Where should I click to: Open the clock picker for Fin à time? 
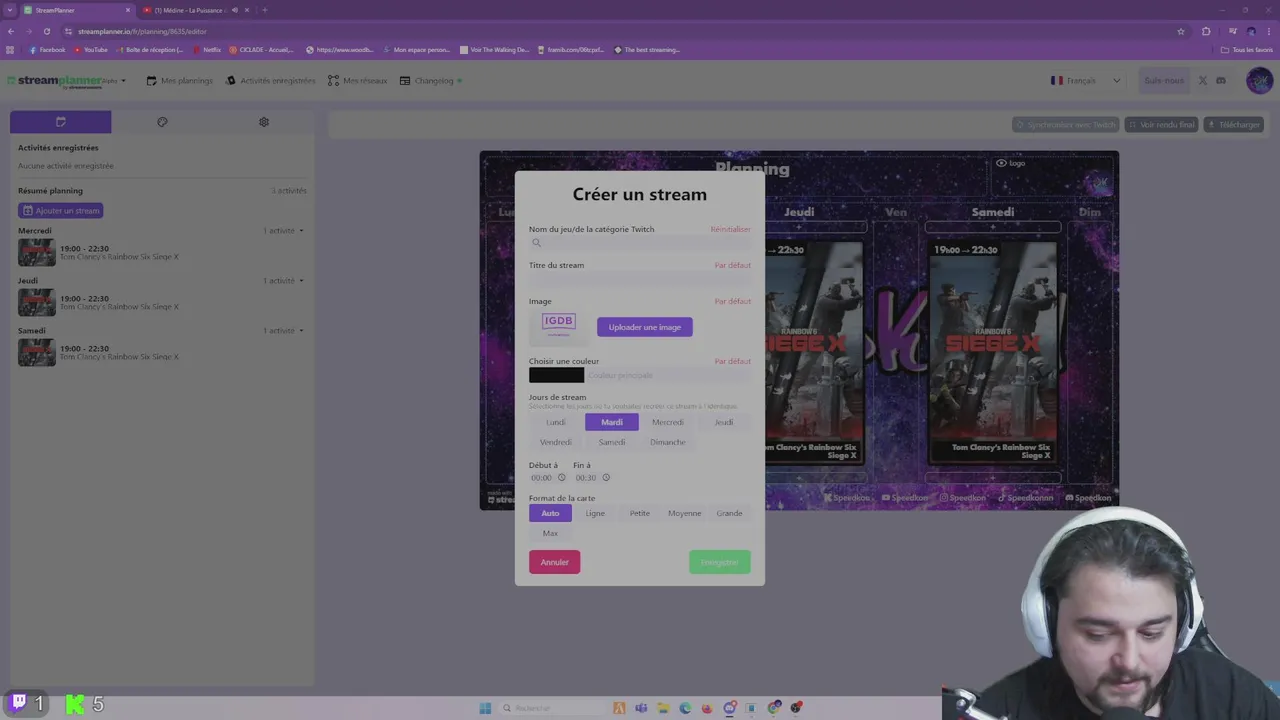[606, 478]
